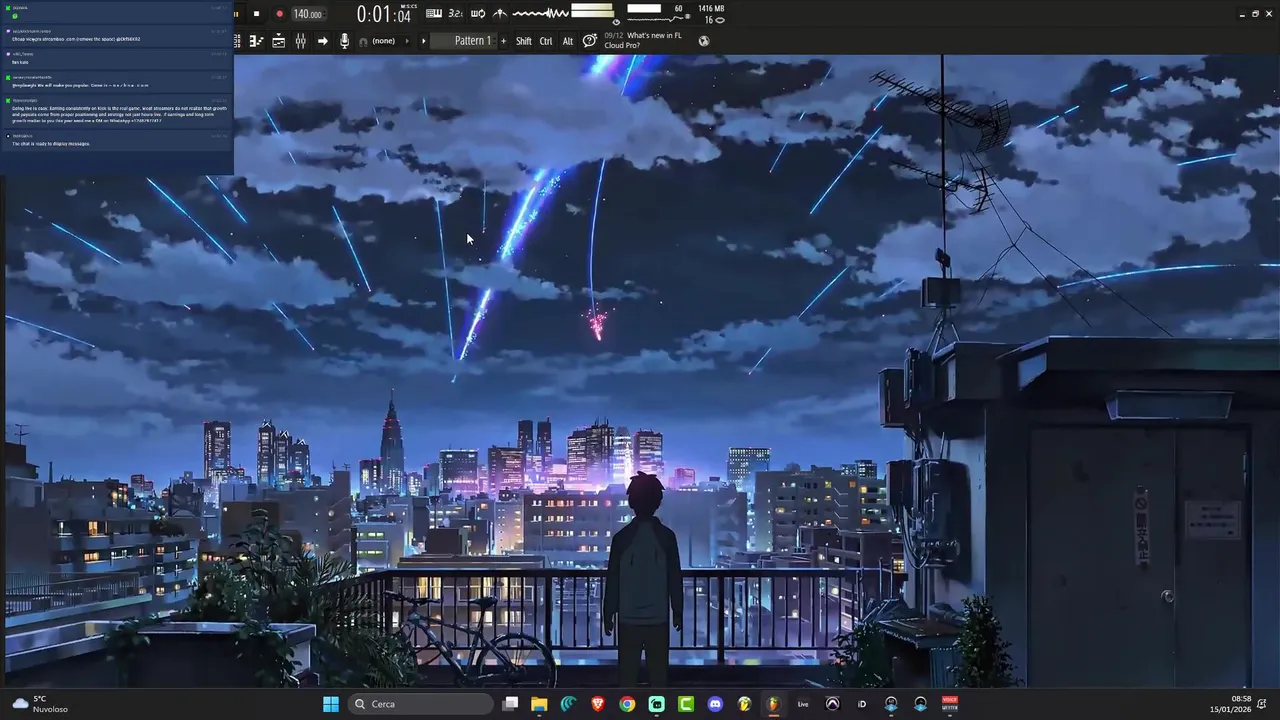
Task: Add new pattern with plus button
Action: click(x=503, y=41)
